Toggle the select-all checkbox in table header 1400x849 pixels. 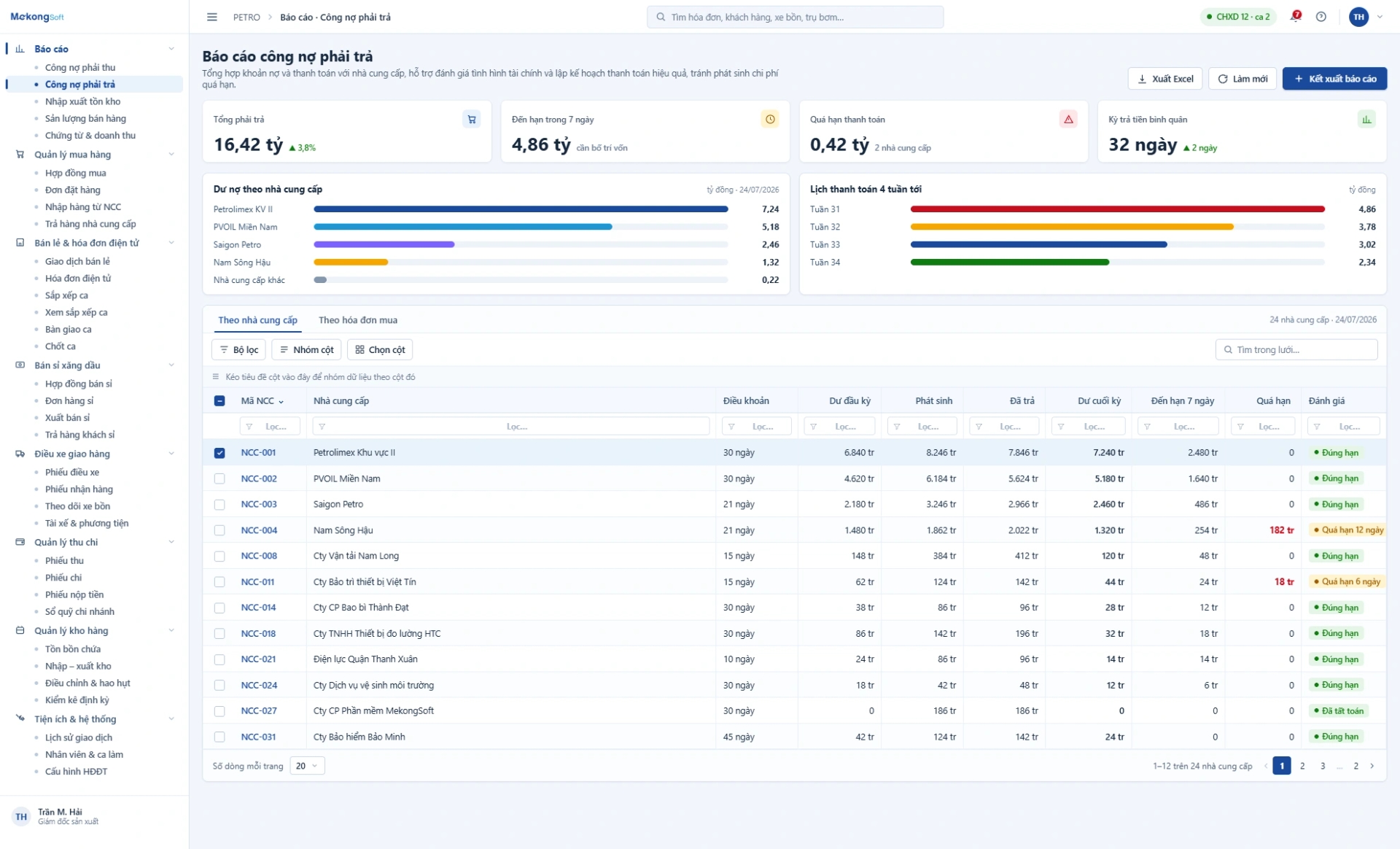[x=219, y=400]
